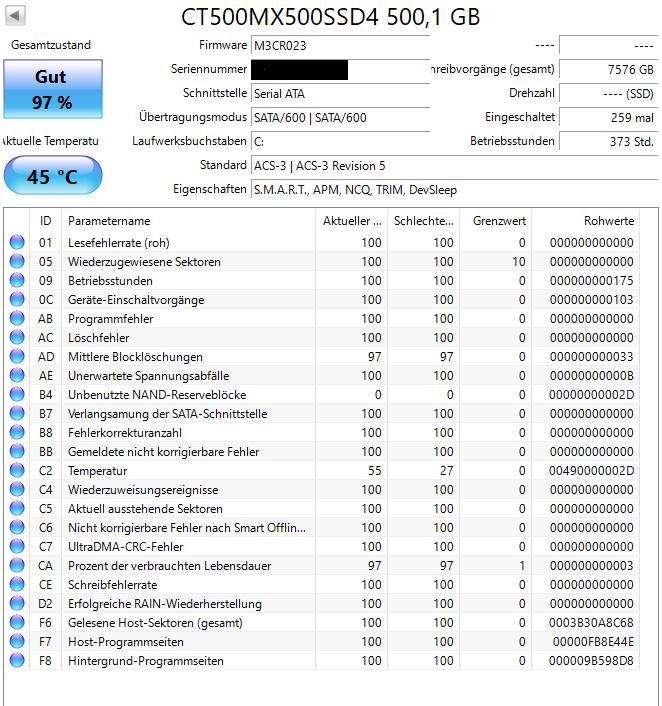The image size is (662, 706).
Task: Click the ID column header
Action: [x=45, y=221]
